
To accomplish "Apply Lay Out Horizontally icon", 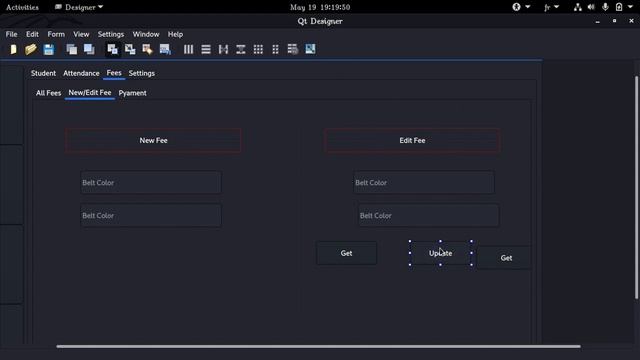I will point(188,49).
